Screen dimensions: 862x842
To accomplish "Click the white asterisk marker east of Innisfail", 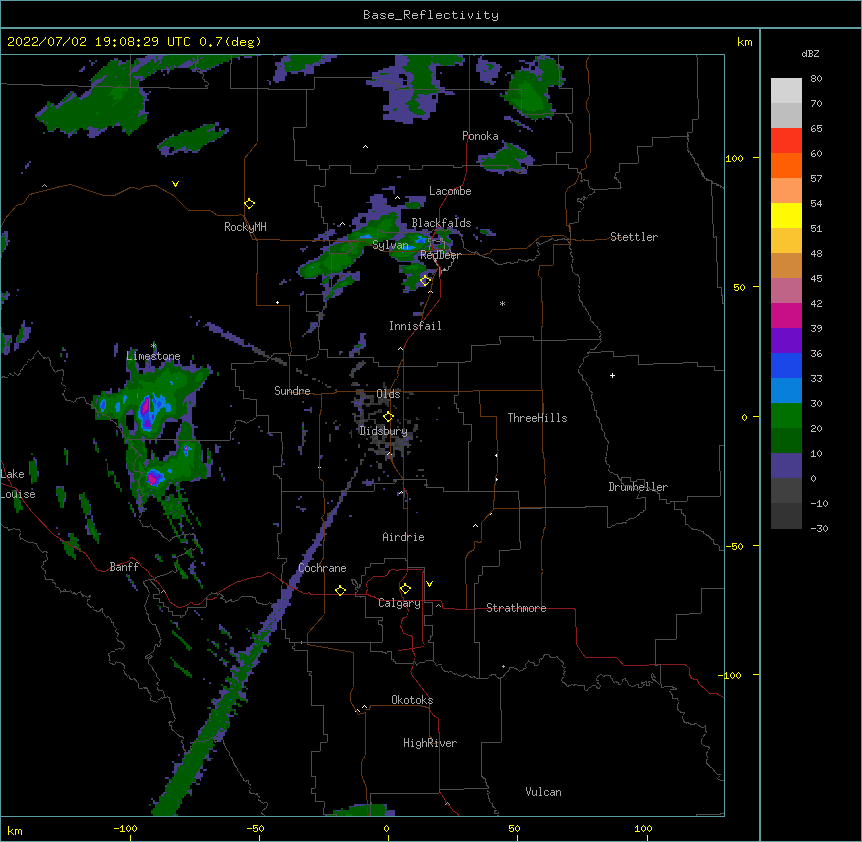I will click(x=502, y=303).
